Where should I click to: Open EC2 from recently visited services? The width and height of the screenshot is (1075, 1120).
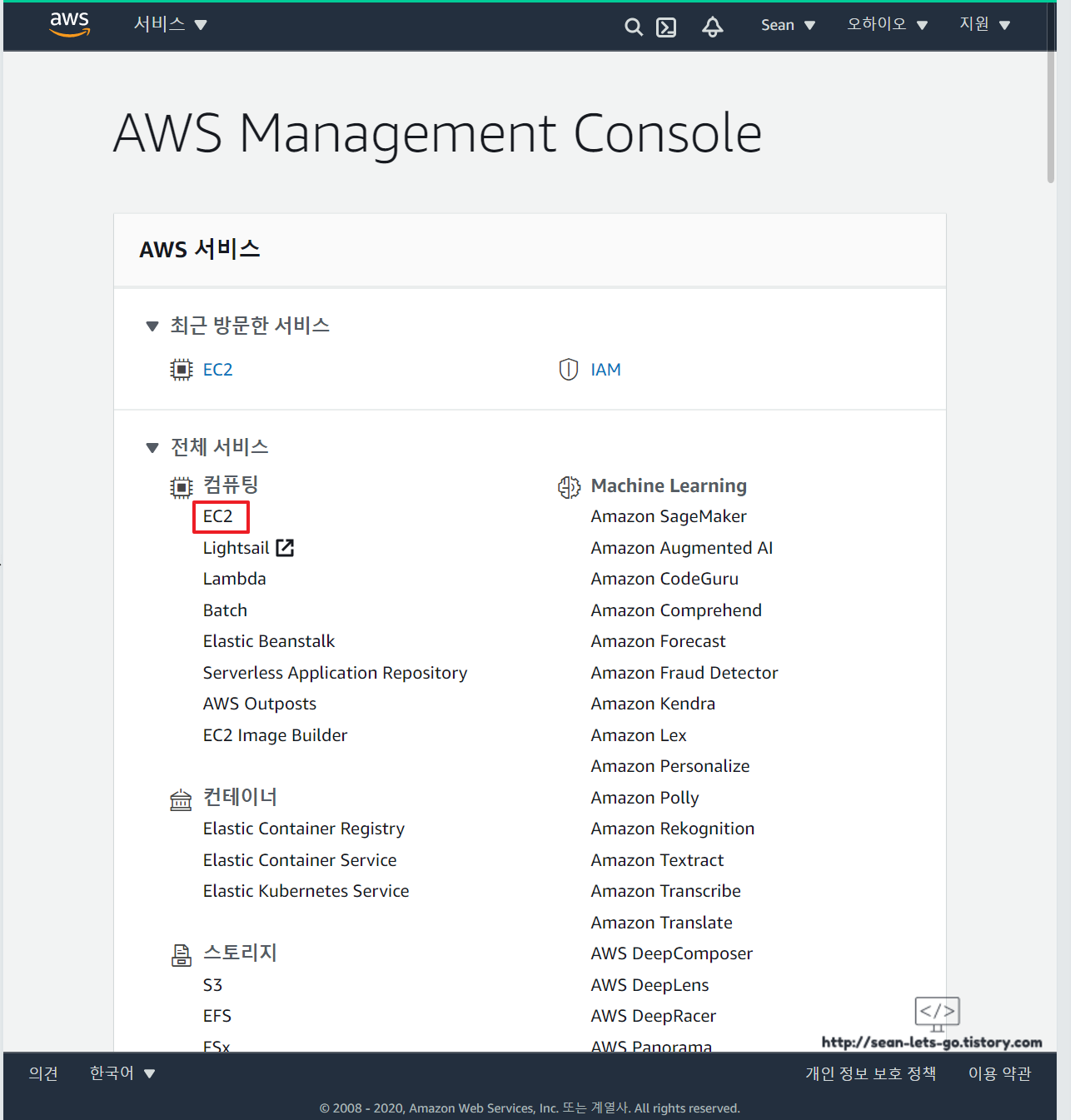[x=218, y=370]
